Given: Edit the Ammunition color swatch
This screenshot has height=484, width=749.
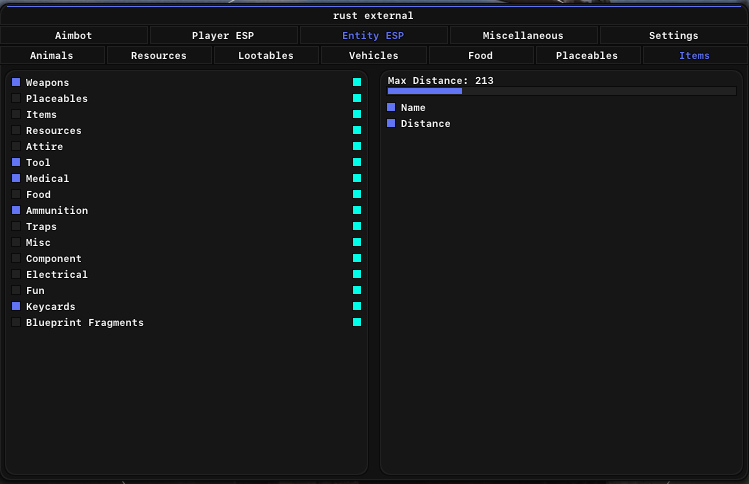Looking at the screenshot, I should (x=357, y=210).
